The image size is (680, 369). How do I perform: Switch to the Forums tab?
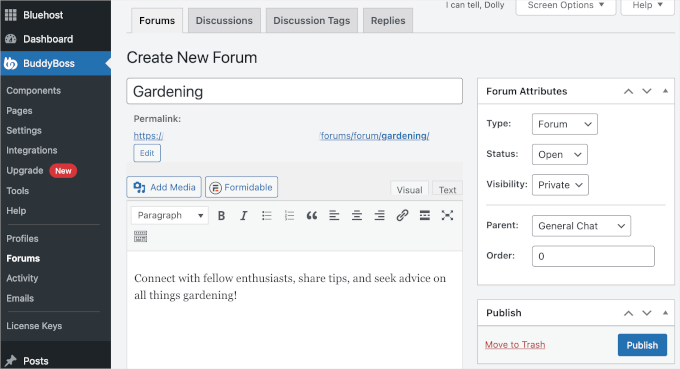click(157, 20)
